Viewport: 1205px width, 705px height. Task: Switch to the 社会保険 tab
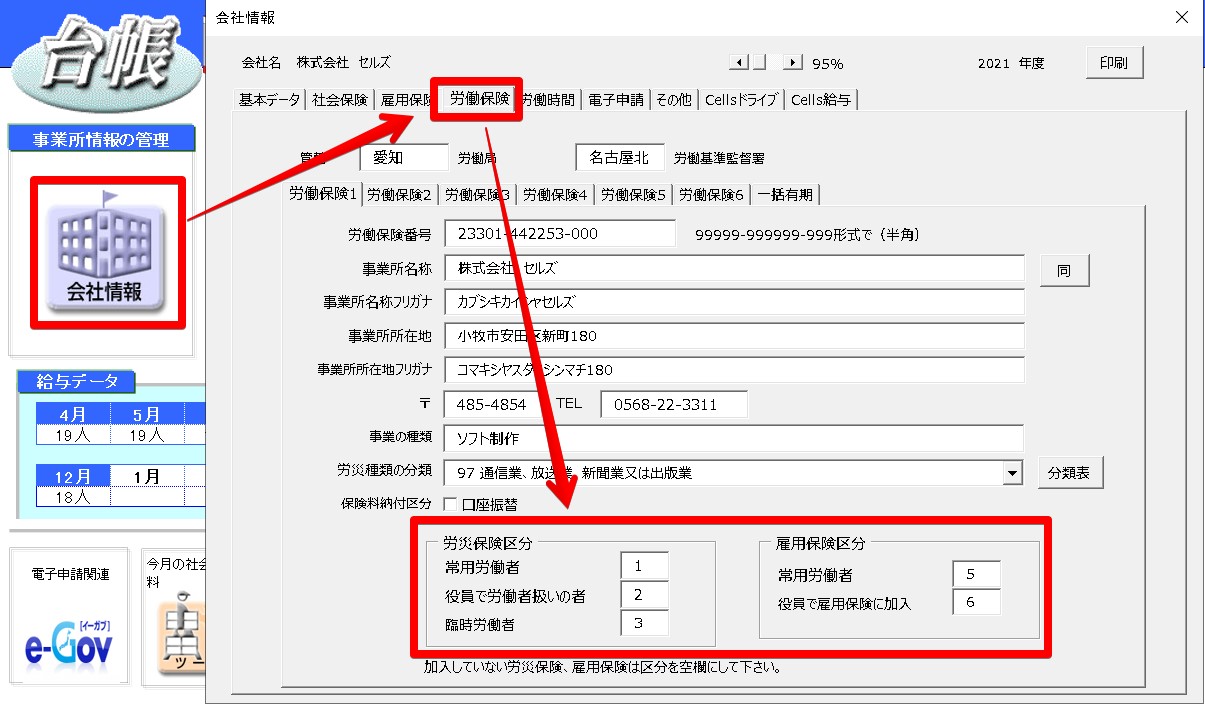[340, 100]
